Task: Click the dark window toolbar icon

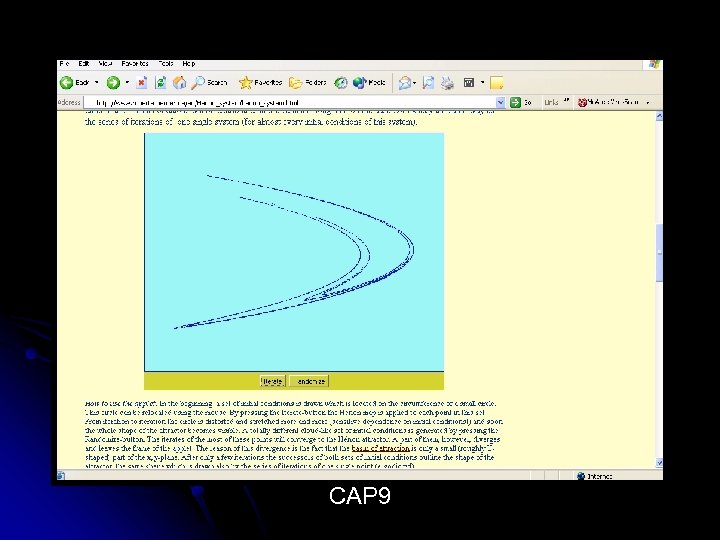Action: (x=469, y=83)
